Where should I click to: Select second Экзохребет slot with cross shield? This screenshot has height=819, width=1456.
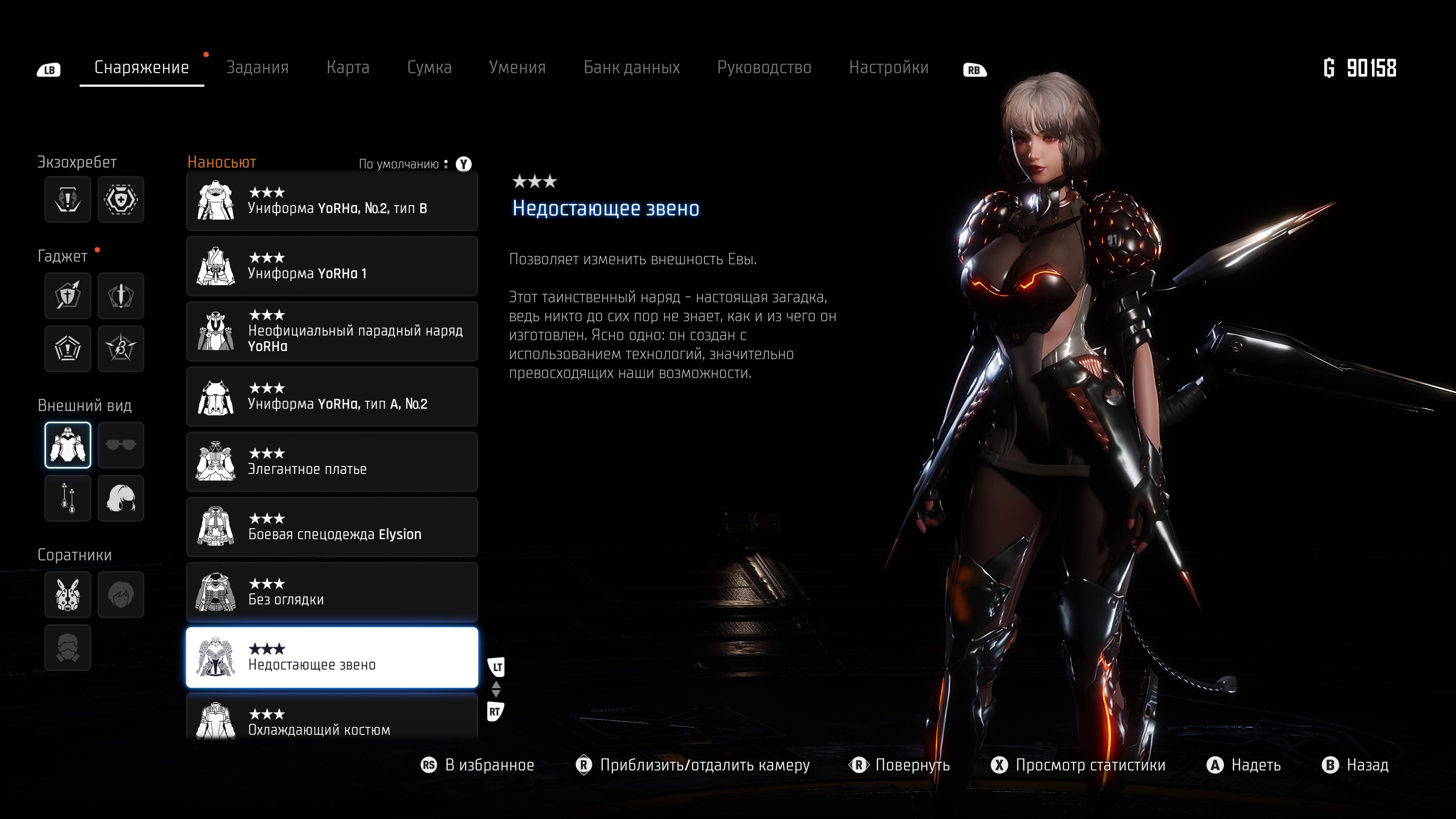[121, 199]
